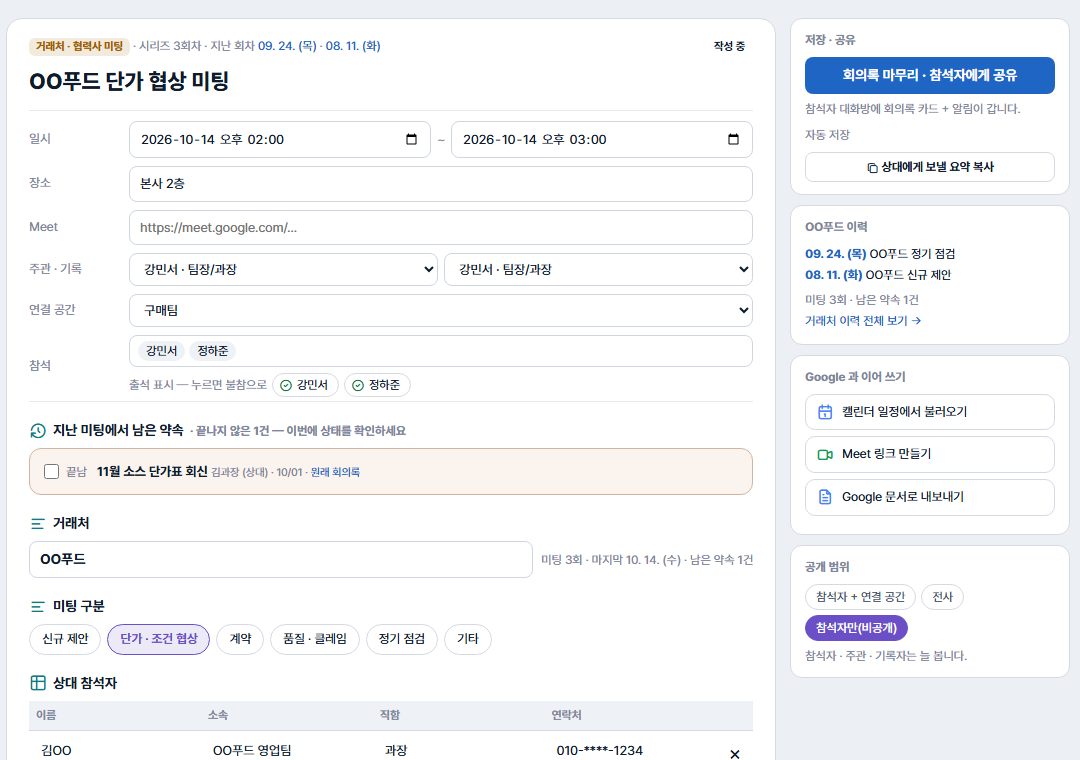Click list icon beside 거래처 heading
Screen dimensions: 1080x760
coord(38,524)
